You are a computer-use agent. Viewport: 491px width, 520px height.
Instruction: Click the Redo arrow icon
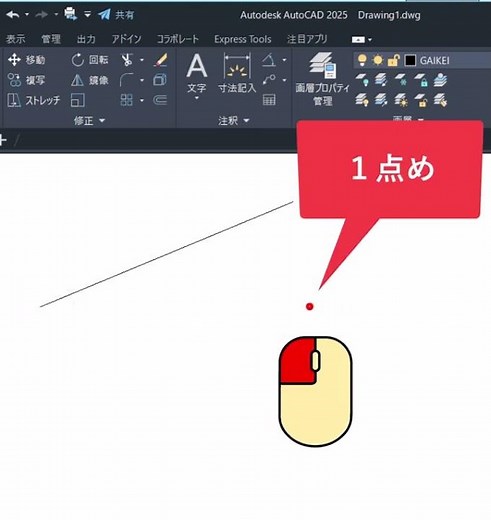pos(42,15)
